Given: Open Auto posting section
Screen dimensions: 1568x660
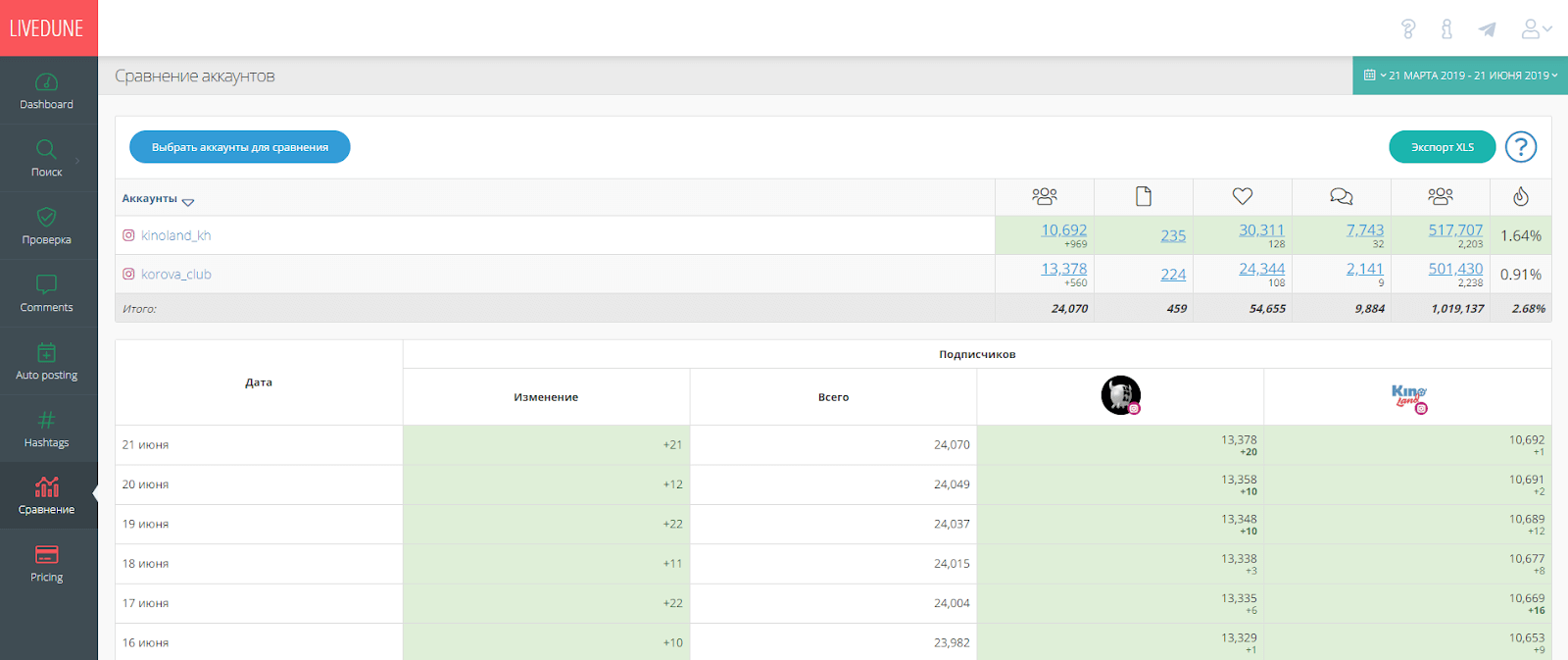Looking at the screenshot, I should point(47,361).
